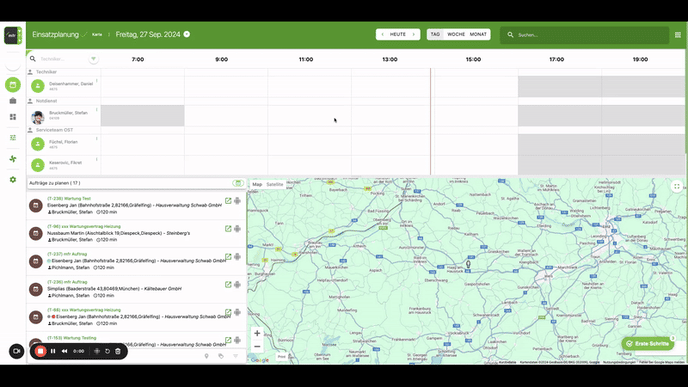Switch map to Satellite view

coord(275,184)
